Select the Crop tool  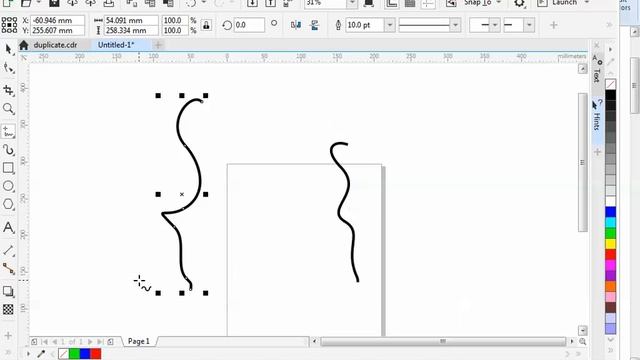[9, 90]
